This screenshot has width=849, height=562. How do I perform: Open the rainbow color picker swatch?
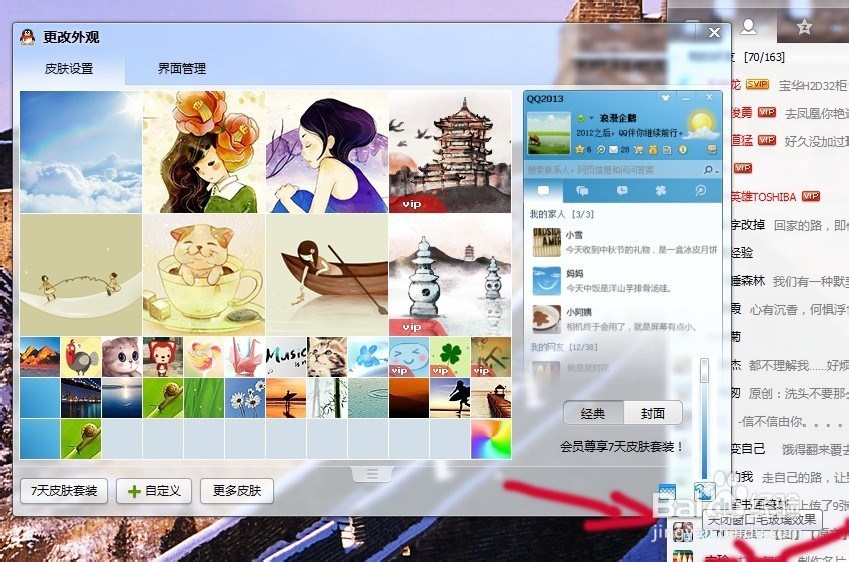[x=491, y=439]
